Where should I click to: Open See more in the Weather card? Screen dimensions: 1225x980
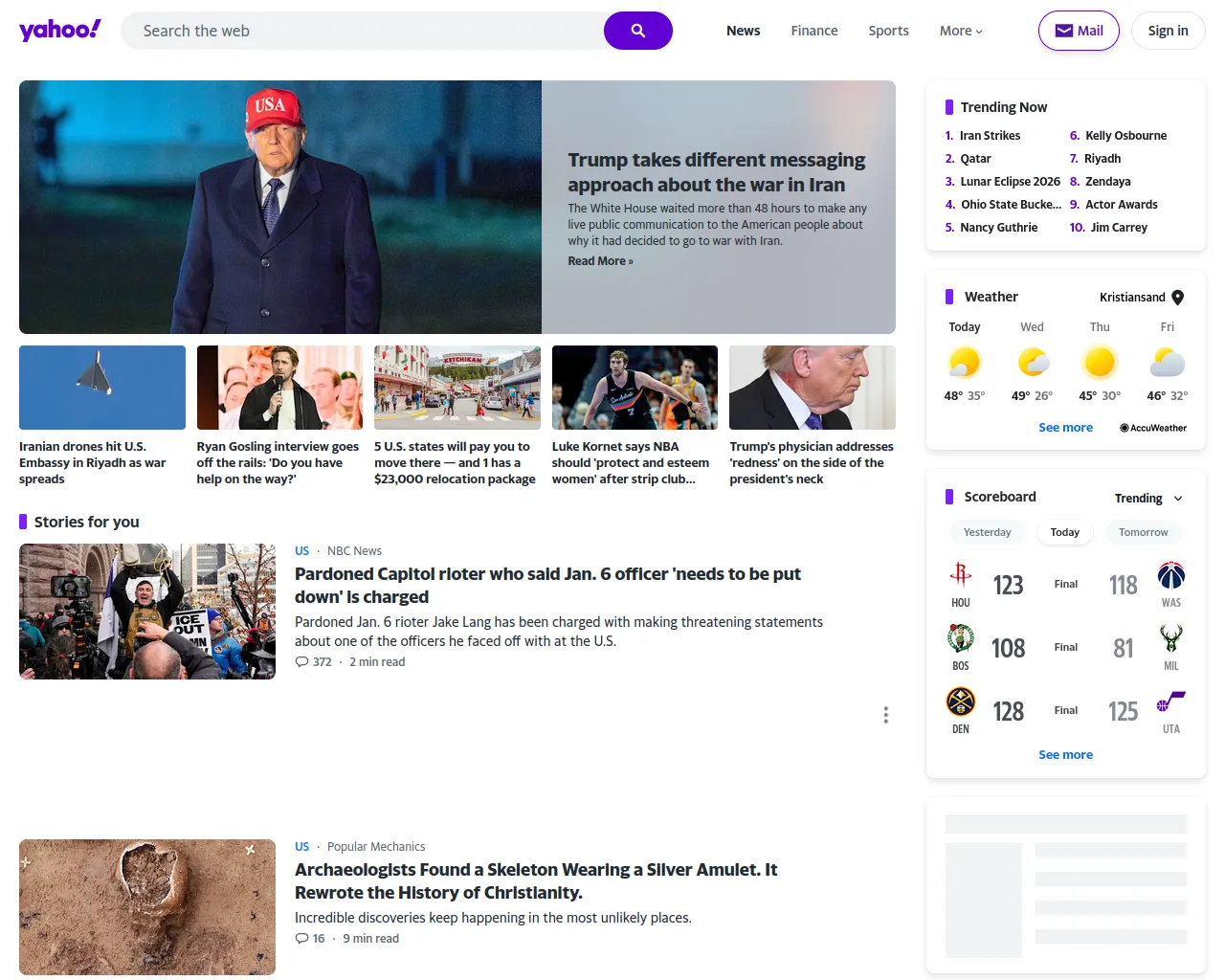(1066, 428)
